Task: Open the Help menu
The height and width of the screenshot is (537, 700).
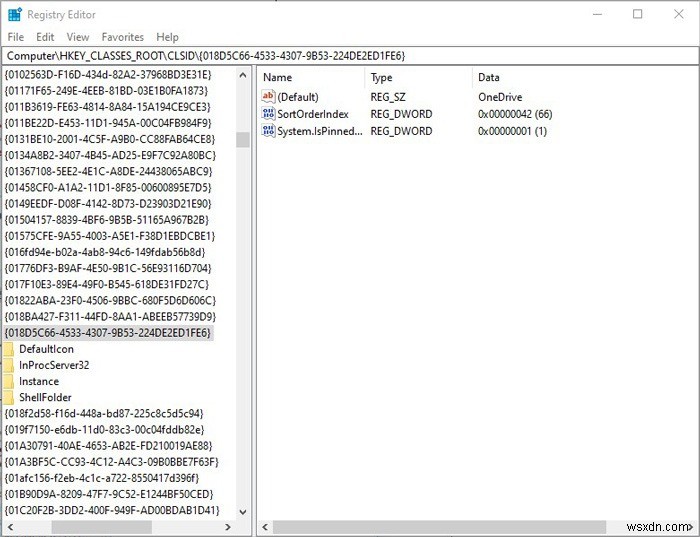Action: coord(167,37)
